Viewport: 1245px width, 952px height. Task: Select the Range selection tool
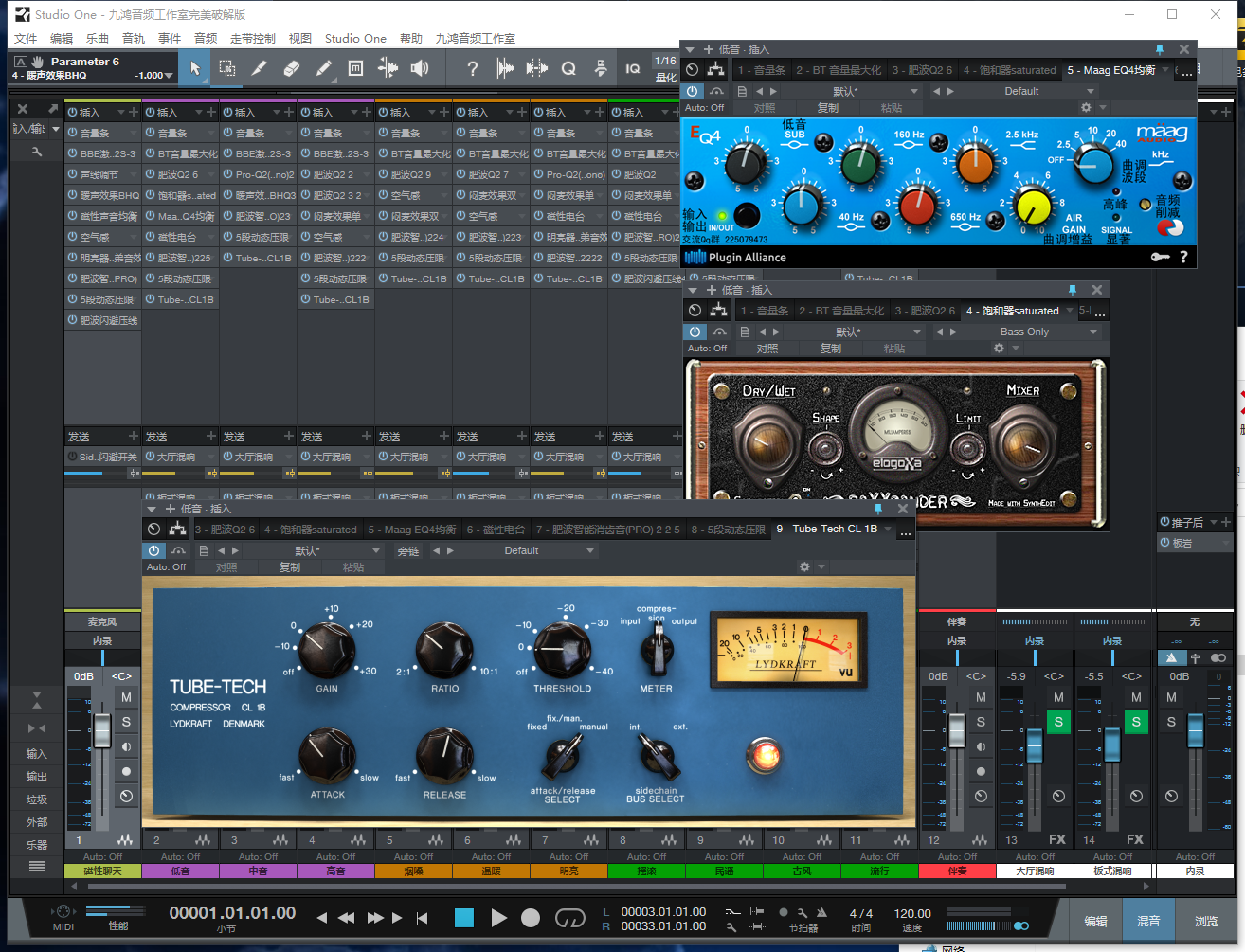(227, 68)
